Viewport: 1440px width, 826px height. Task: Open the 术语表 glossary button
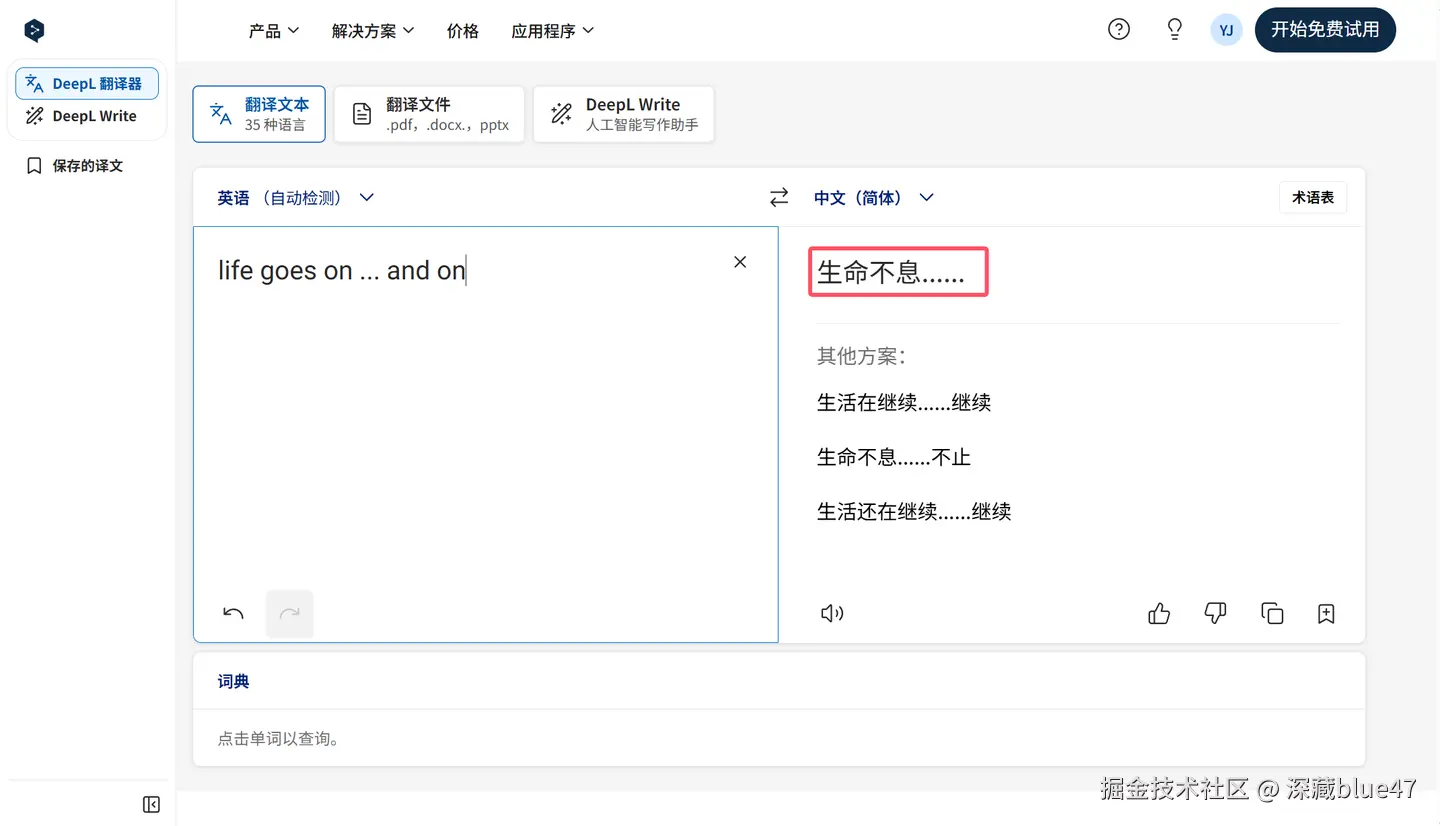1313,198
